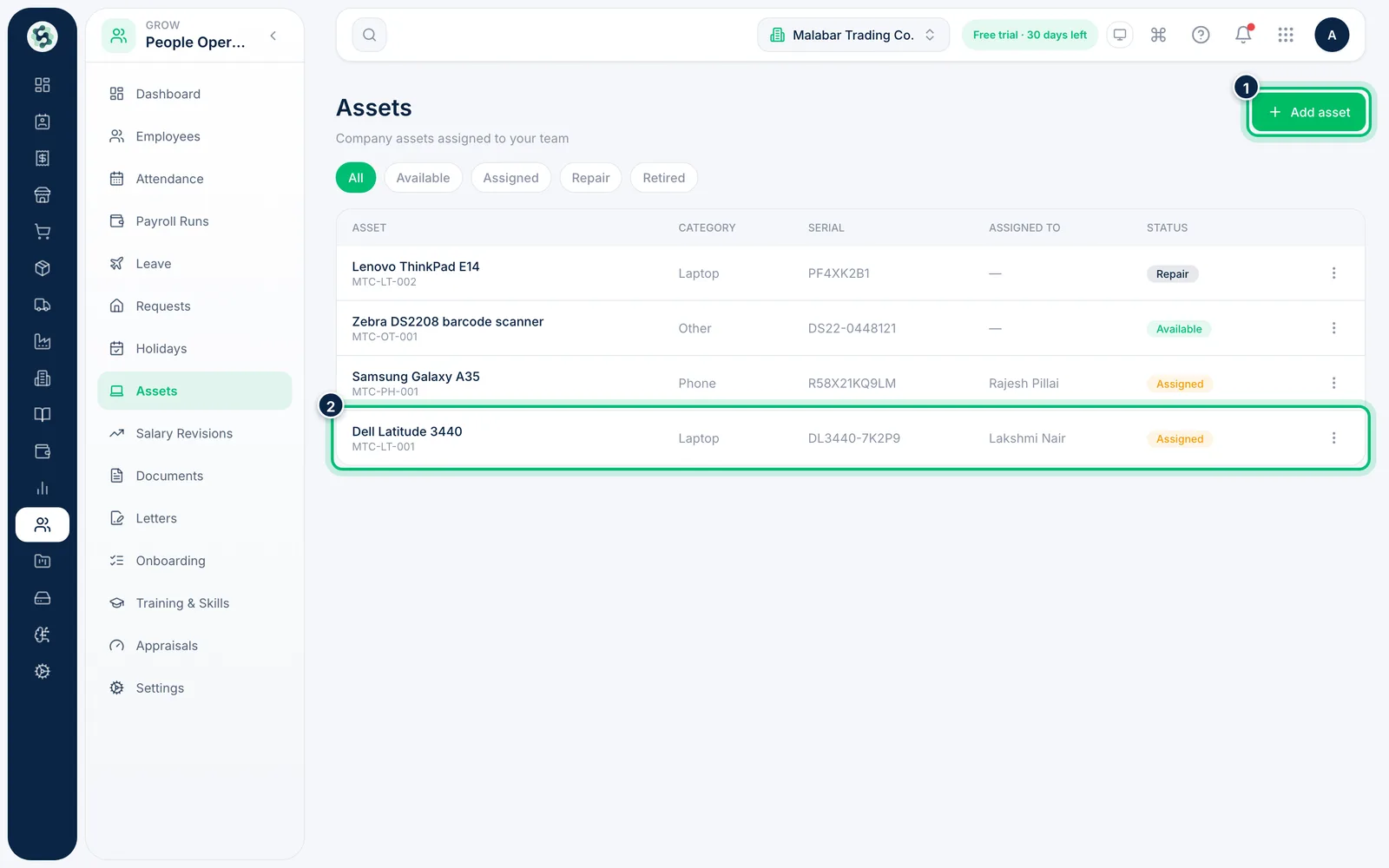Click the search magnifier icon

(369, 35)
